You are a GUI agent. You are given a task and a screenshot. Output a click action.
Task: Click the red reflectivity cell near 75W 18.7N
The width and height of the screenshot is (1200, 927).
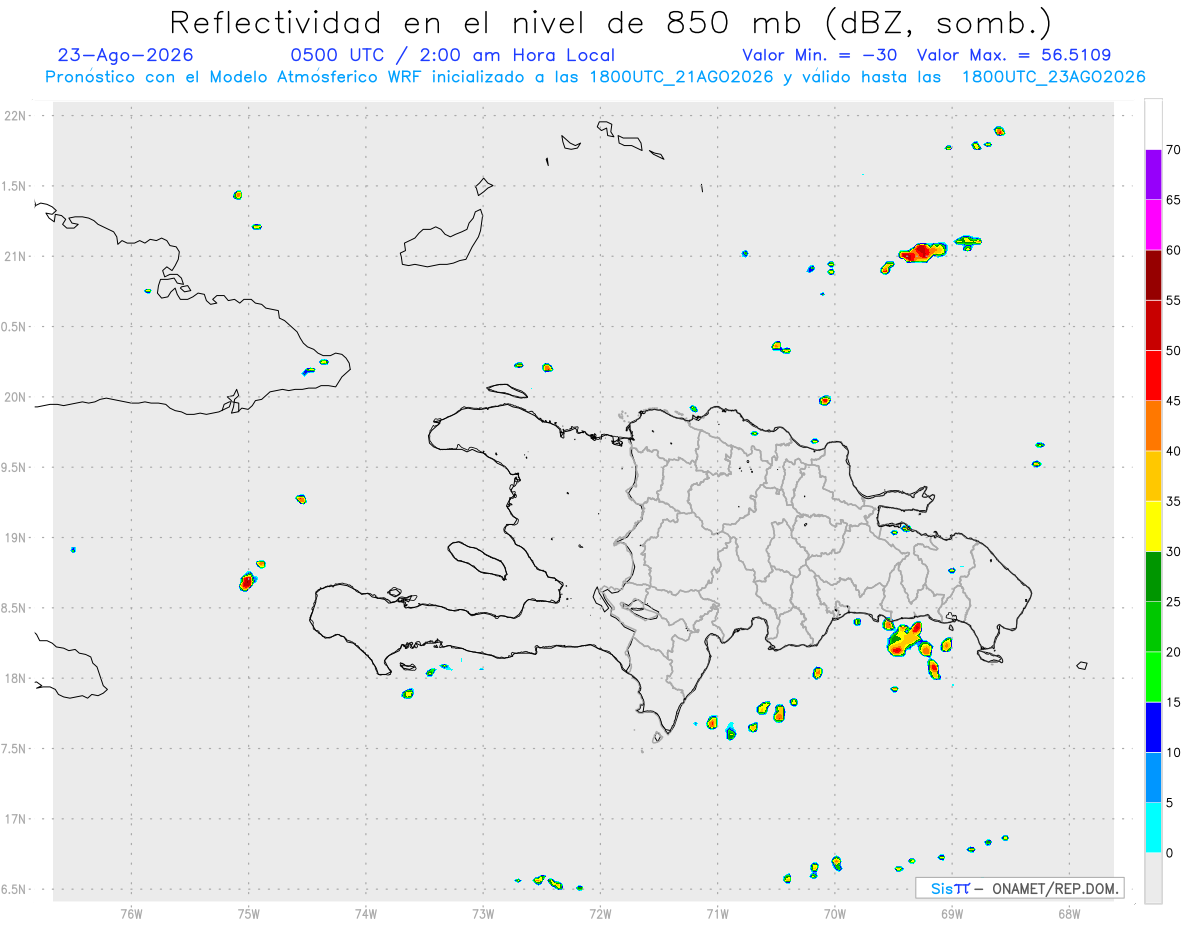(x=247, y=581)
